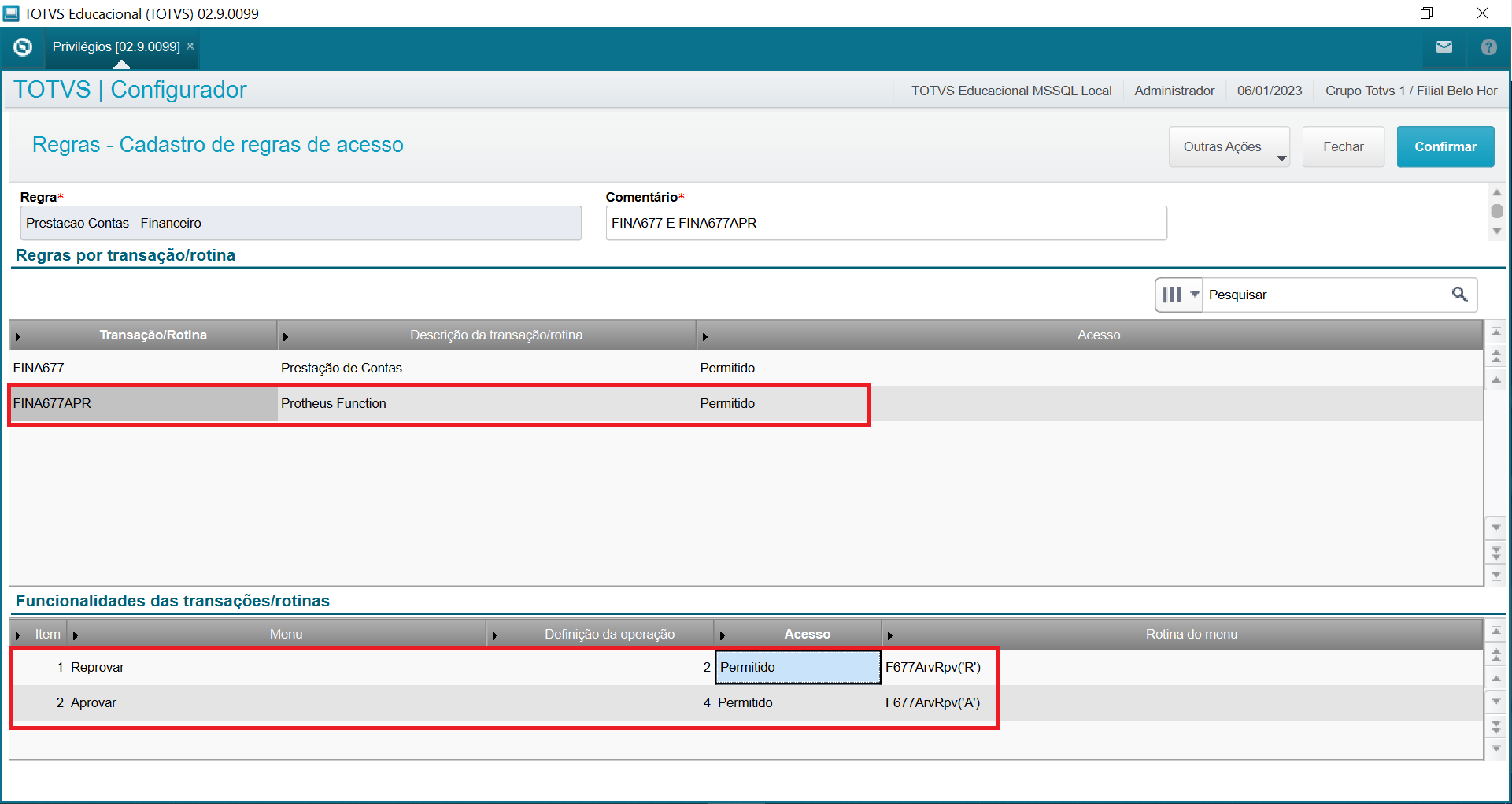Focus the Comentário input field
The width and height of the screenshot is (1512, 804).
(x=886, y=223)
